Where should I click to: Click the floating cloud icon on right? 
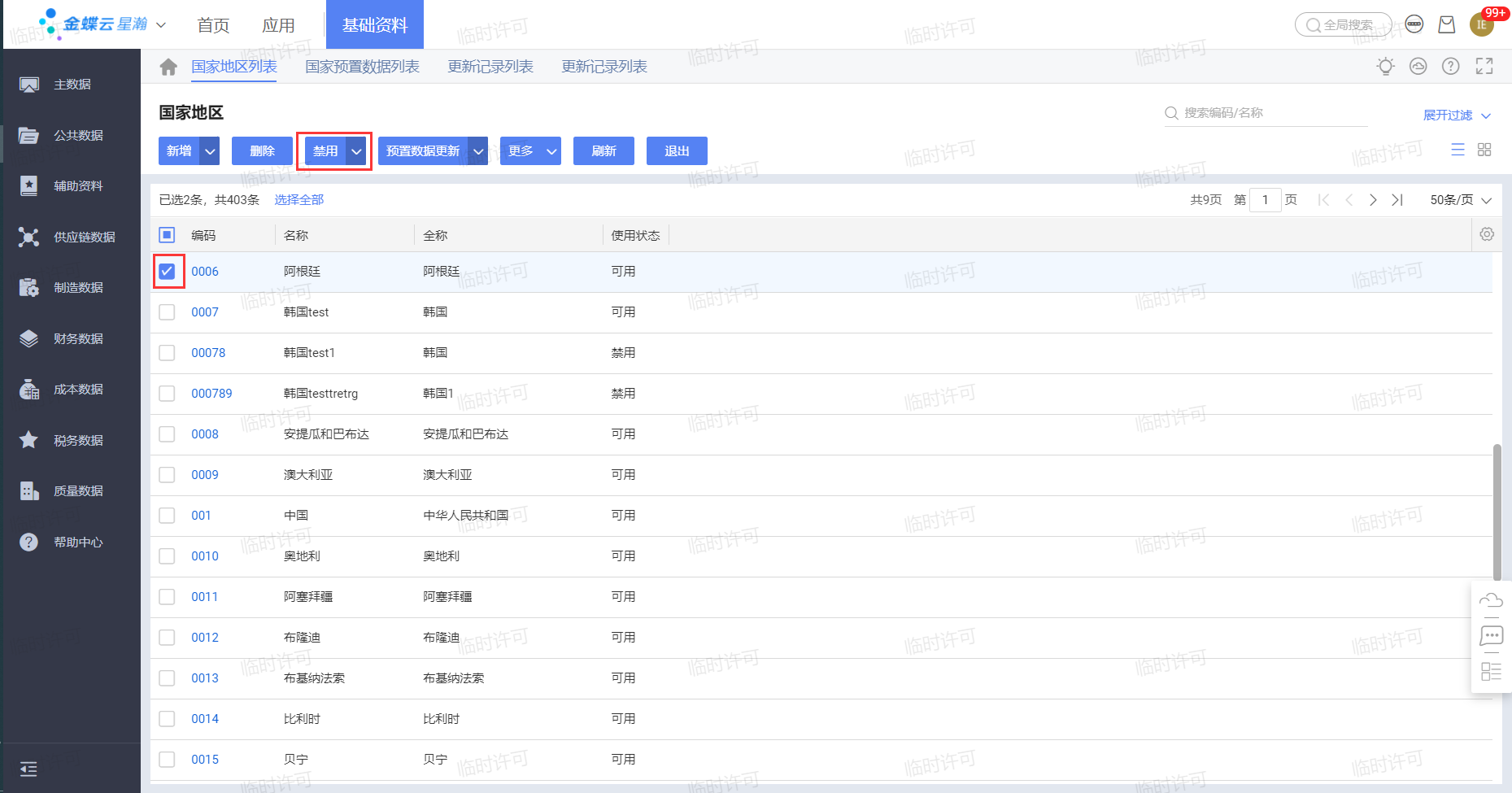pyautogui.click(x=1492, y=601)
